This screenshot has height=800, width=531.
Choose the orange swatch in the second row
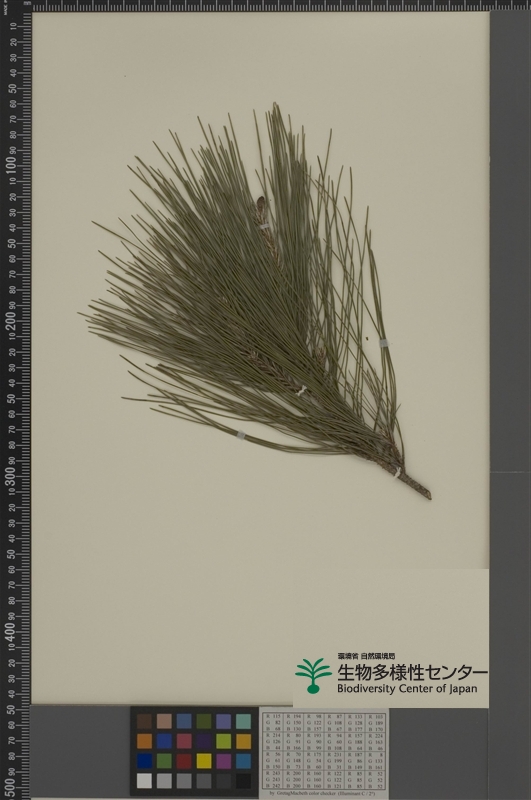point(144,741)
